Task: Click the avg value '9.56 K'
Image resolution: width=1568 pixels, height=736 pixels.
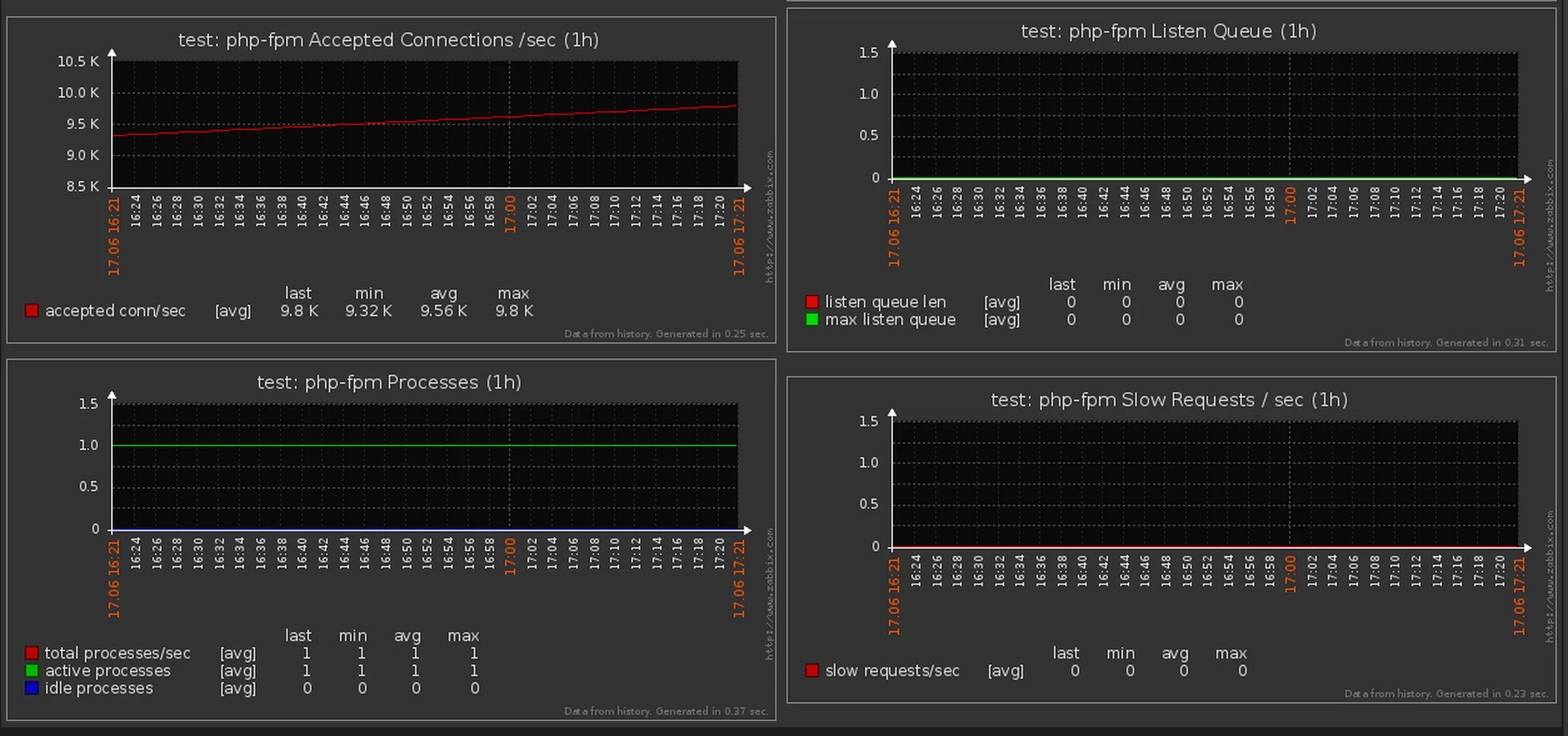Action: pos(443,311)
